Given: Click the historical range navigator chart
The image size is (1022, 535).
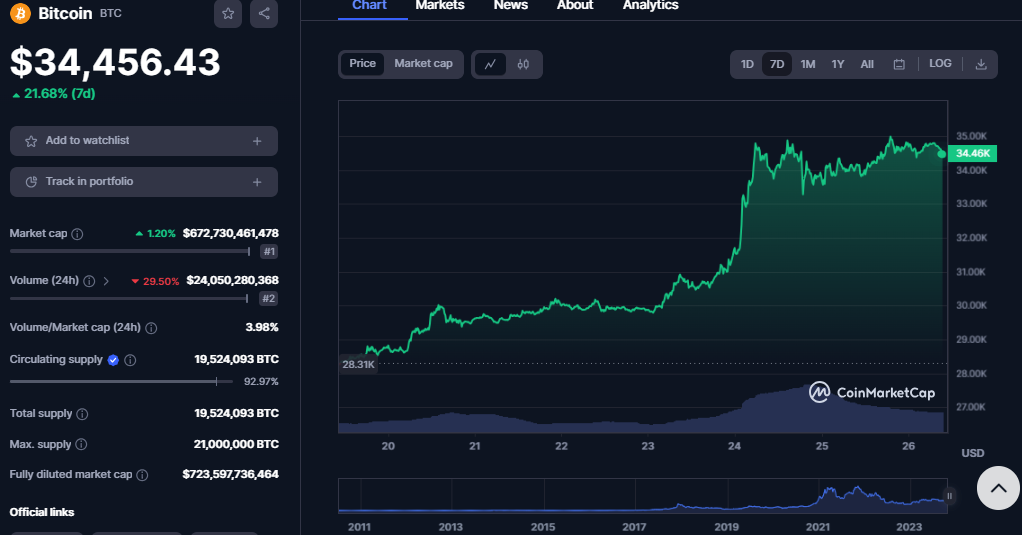Looking at the screenshot, I should coord(643,496).
